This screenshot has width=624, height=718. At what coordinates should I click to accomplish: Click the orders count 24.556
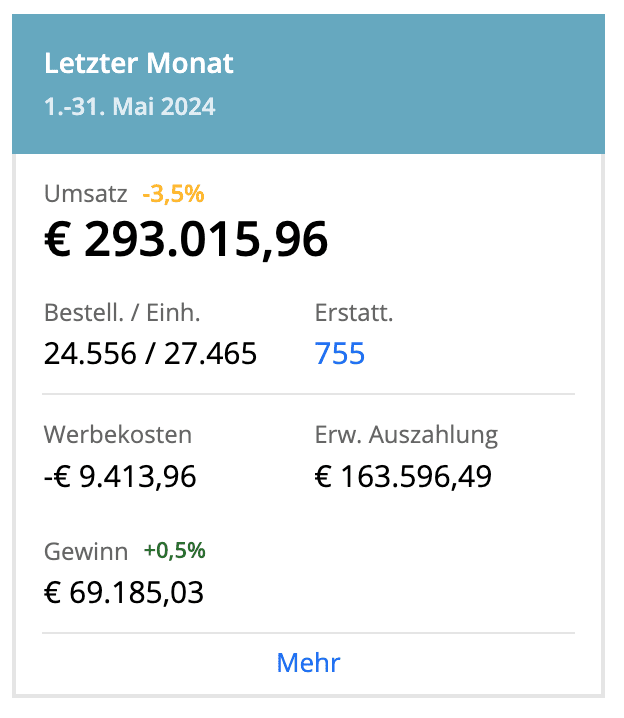click(90, 354)
